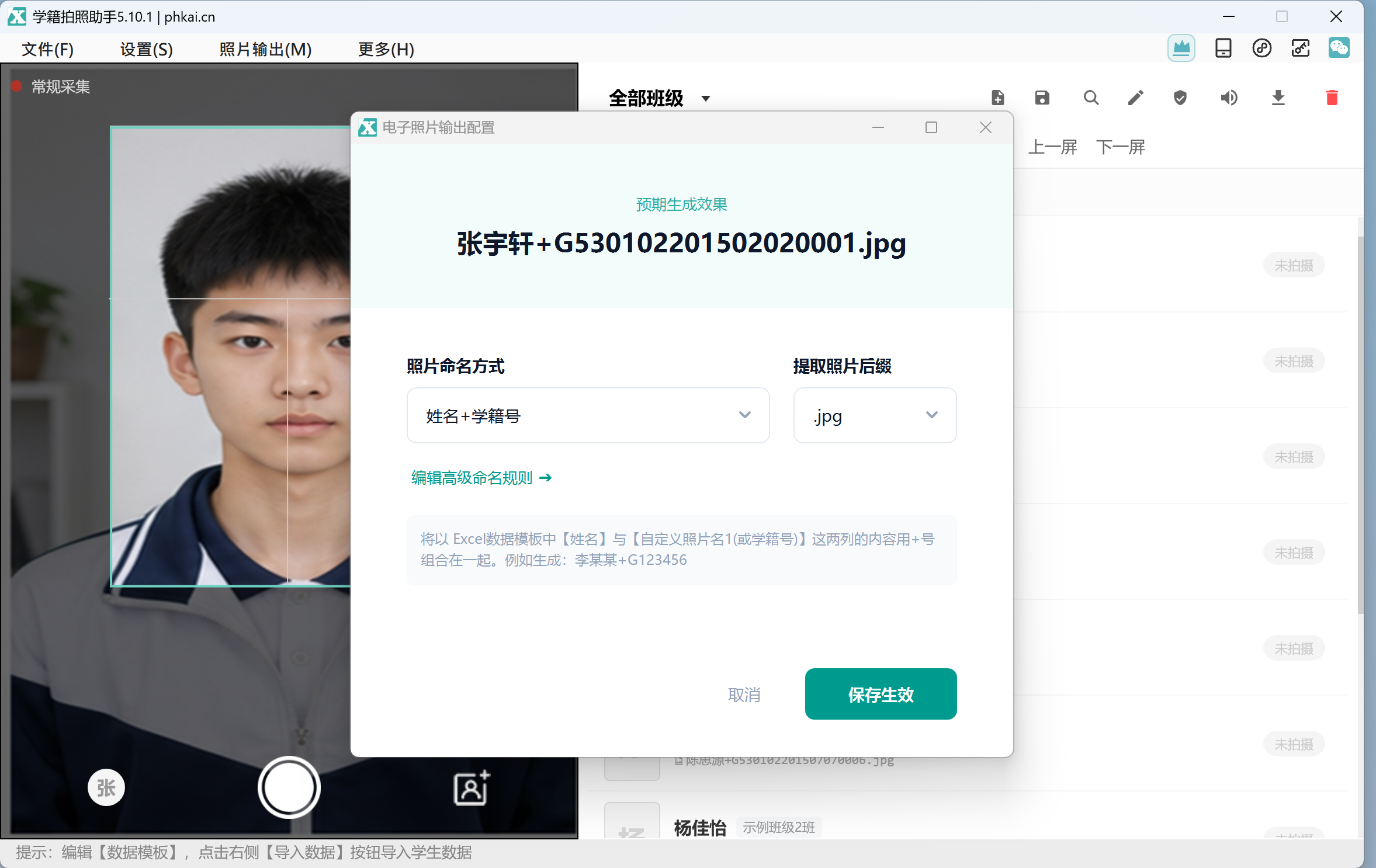The height and width of the screenshot is (868, 1376).
Task: Click the preview filename 张宇轩+G530102201502020001.jpg
Action: (681, 243)
